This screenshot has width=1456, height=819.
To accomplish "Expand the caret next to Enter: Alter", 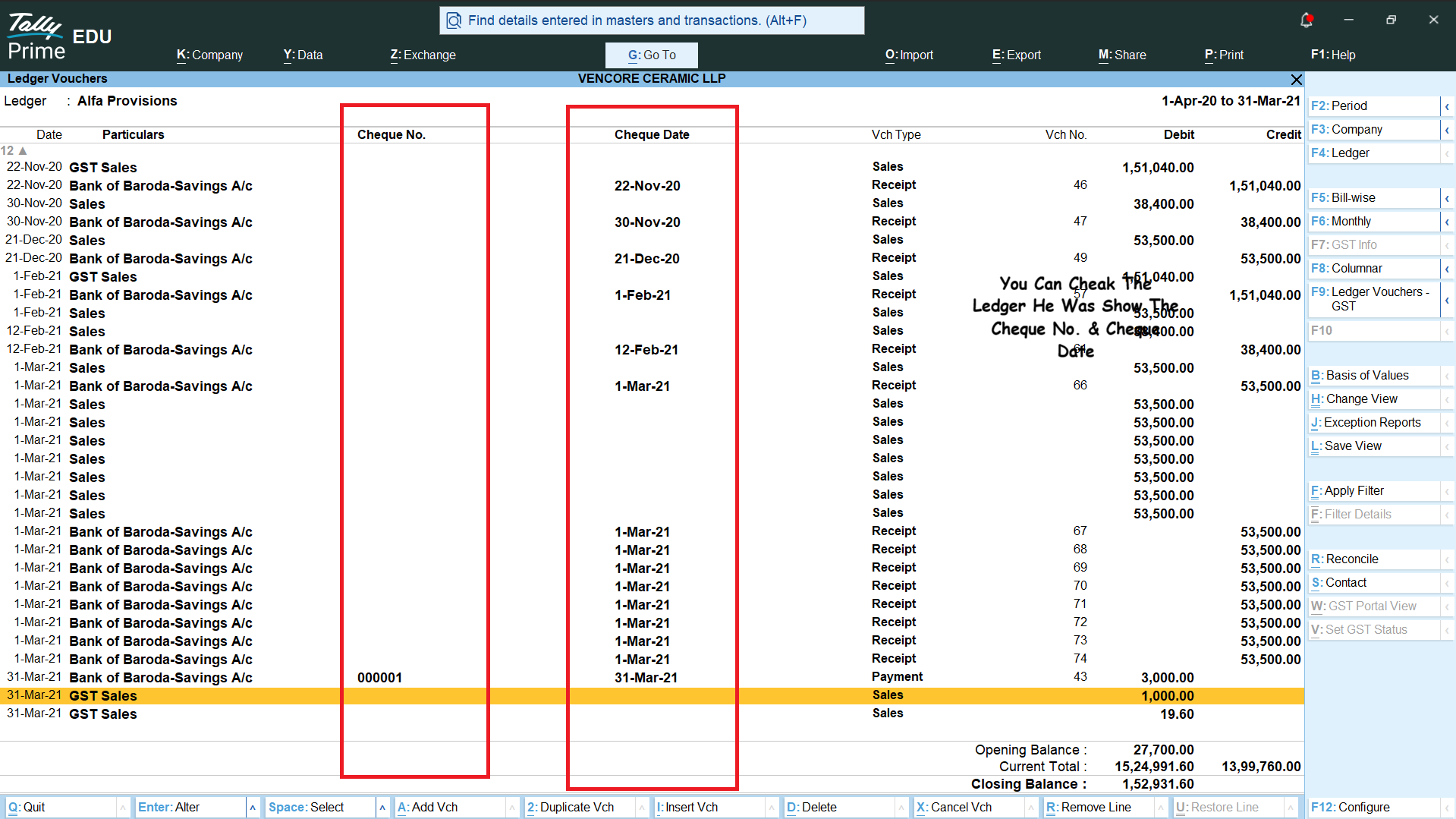I will pyautogui.click(x=253, y=808).
